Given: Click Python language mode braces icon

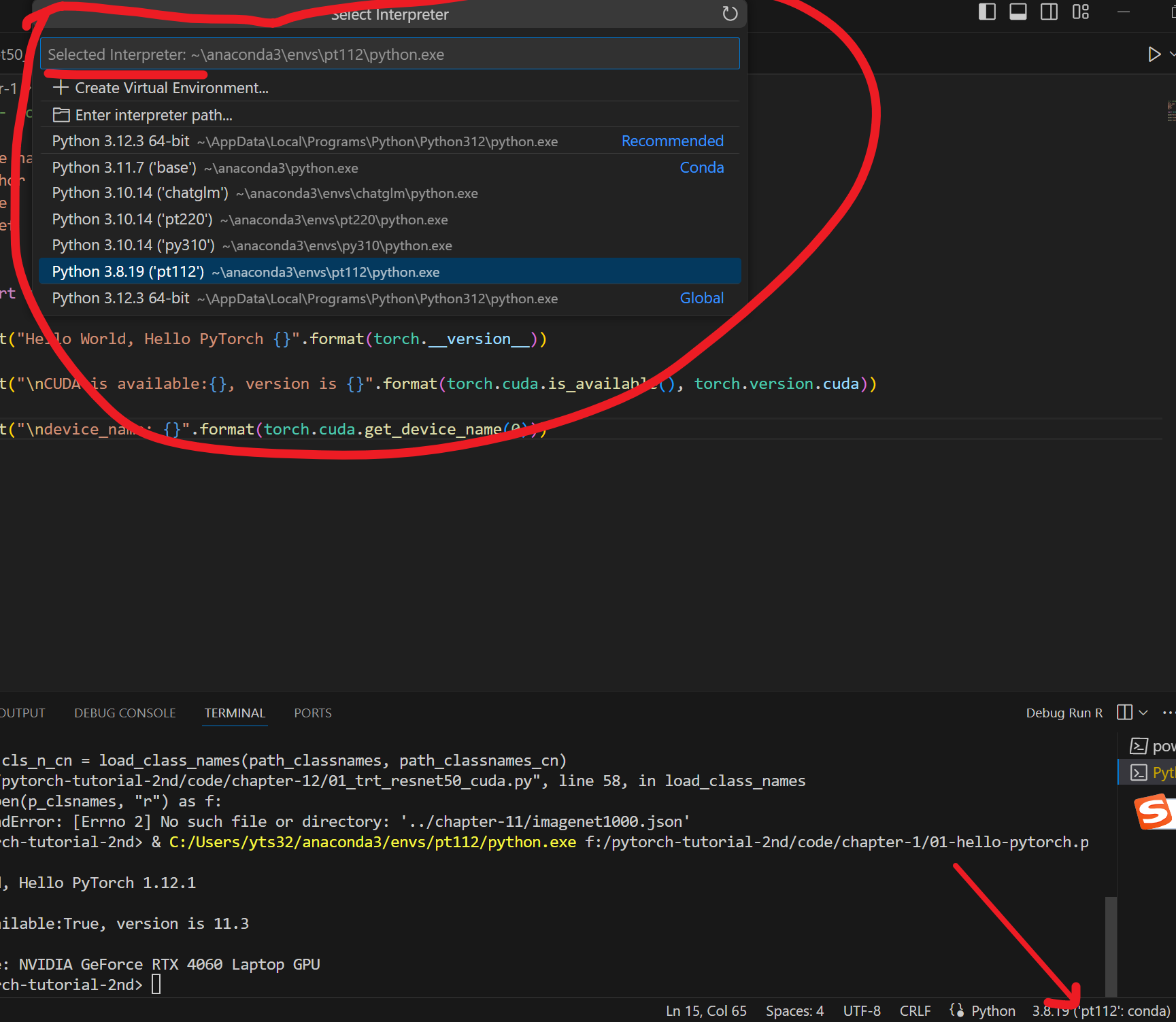Looking at the screenshot, I should (x=957, y=1010).
